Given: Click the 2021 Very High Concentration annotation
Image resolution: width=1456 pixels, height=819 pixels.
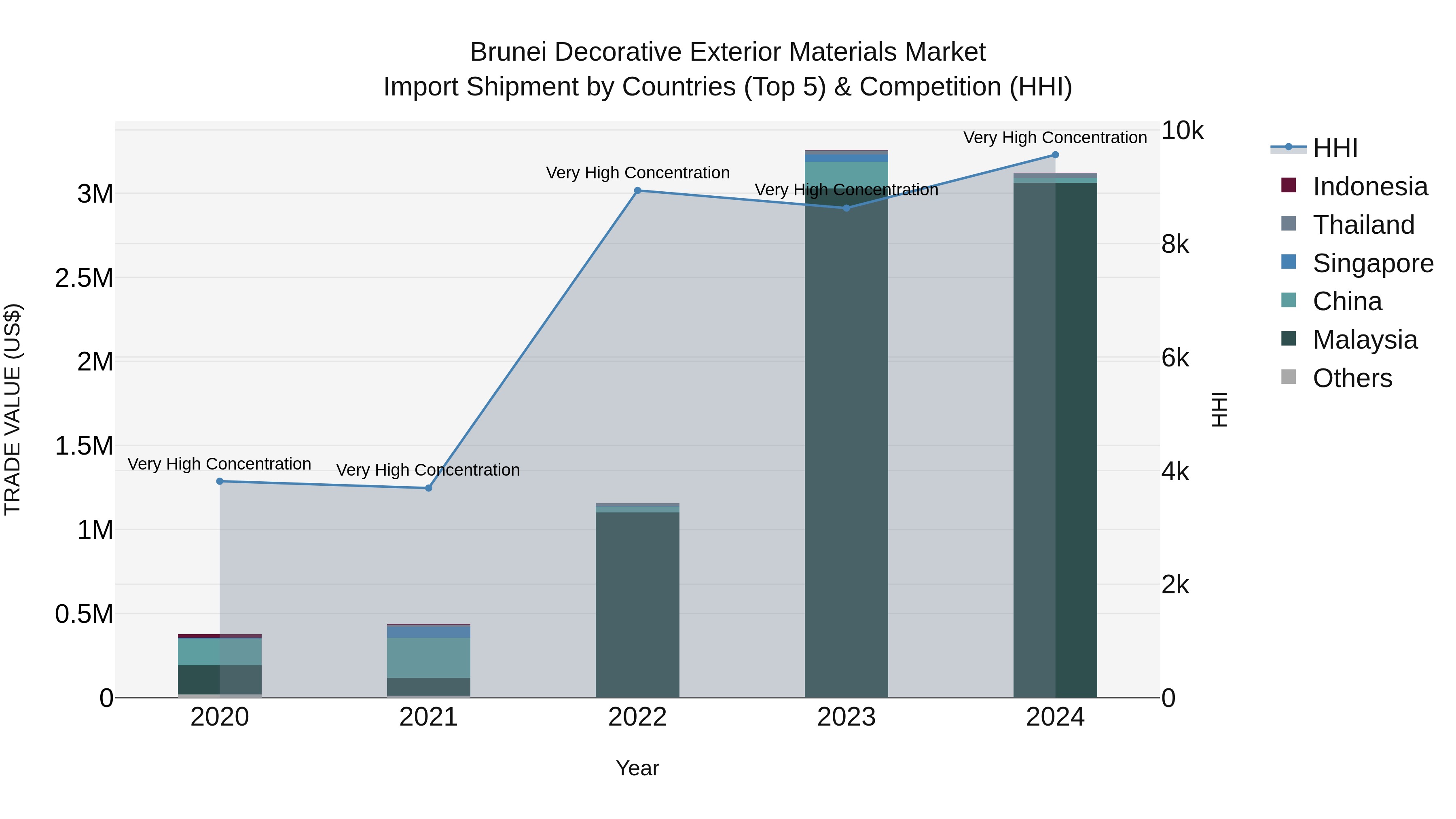Looking at the screenshot, I should point(428,470).
